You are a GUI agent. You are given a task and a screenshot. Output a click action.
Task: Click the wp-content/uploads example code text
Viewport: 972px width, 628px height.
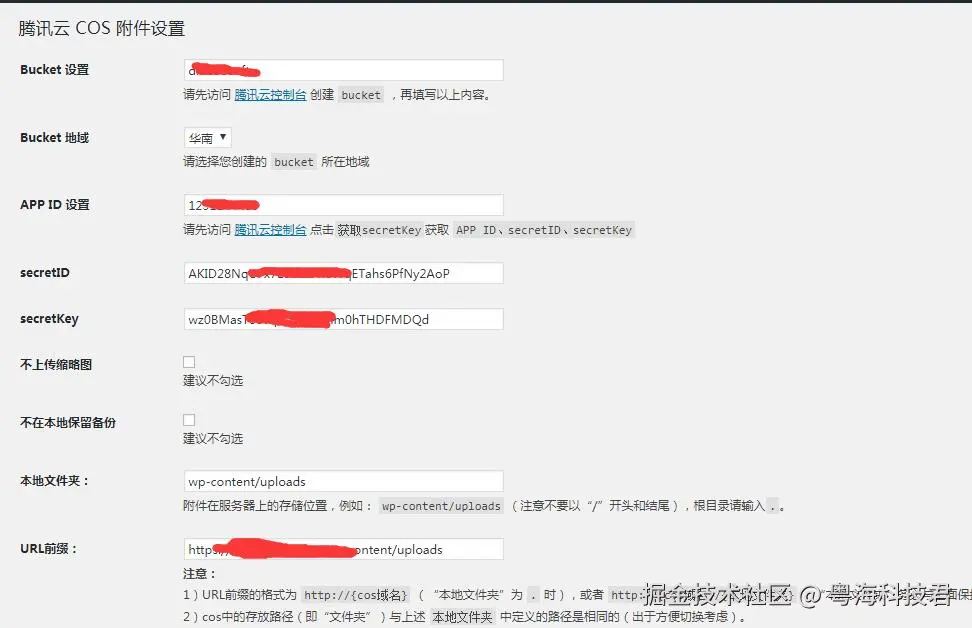coord(441,506)
